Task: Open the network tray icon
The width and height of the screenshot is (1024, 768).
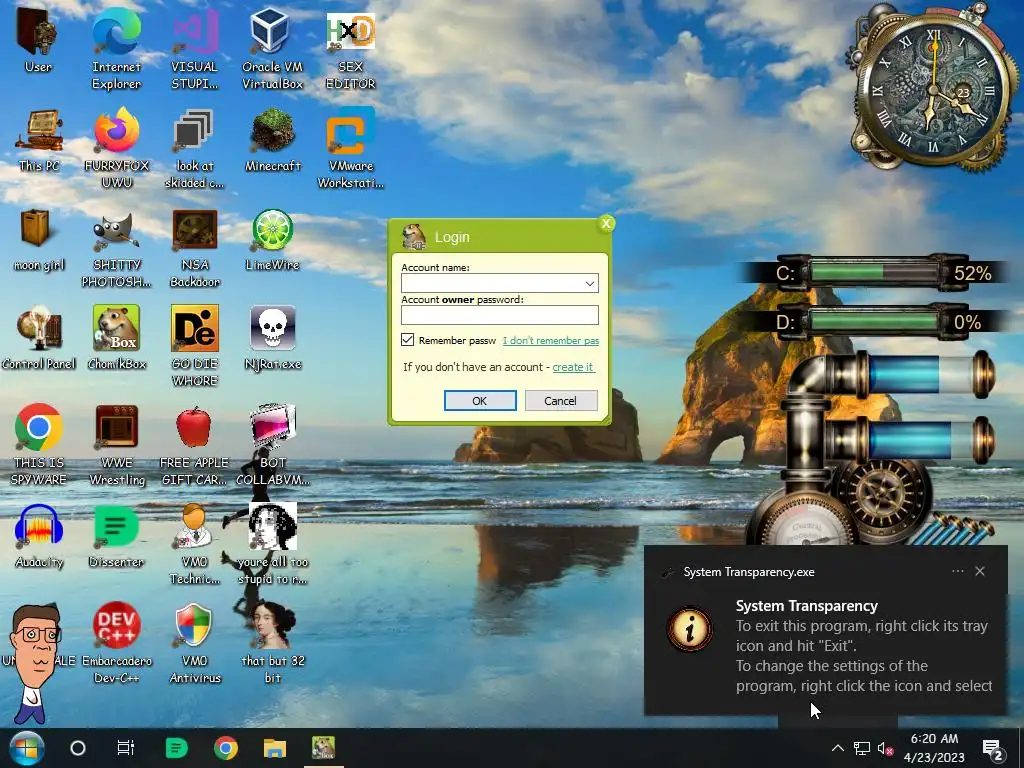Action: (862, 748)
